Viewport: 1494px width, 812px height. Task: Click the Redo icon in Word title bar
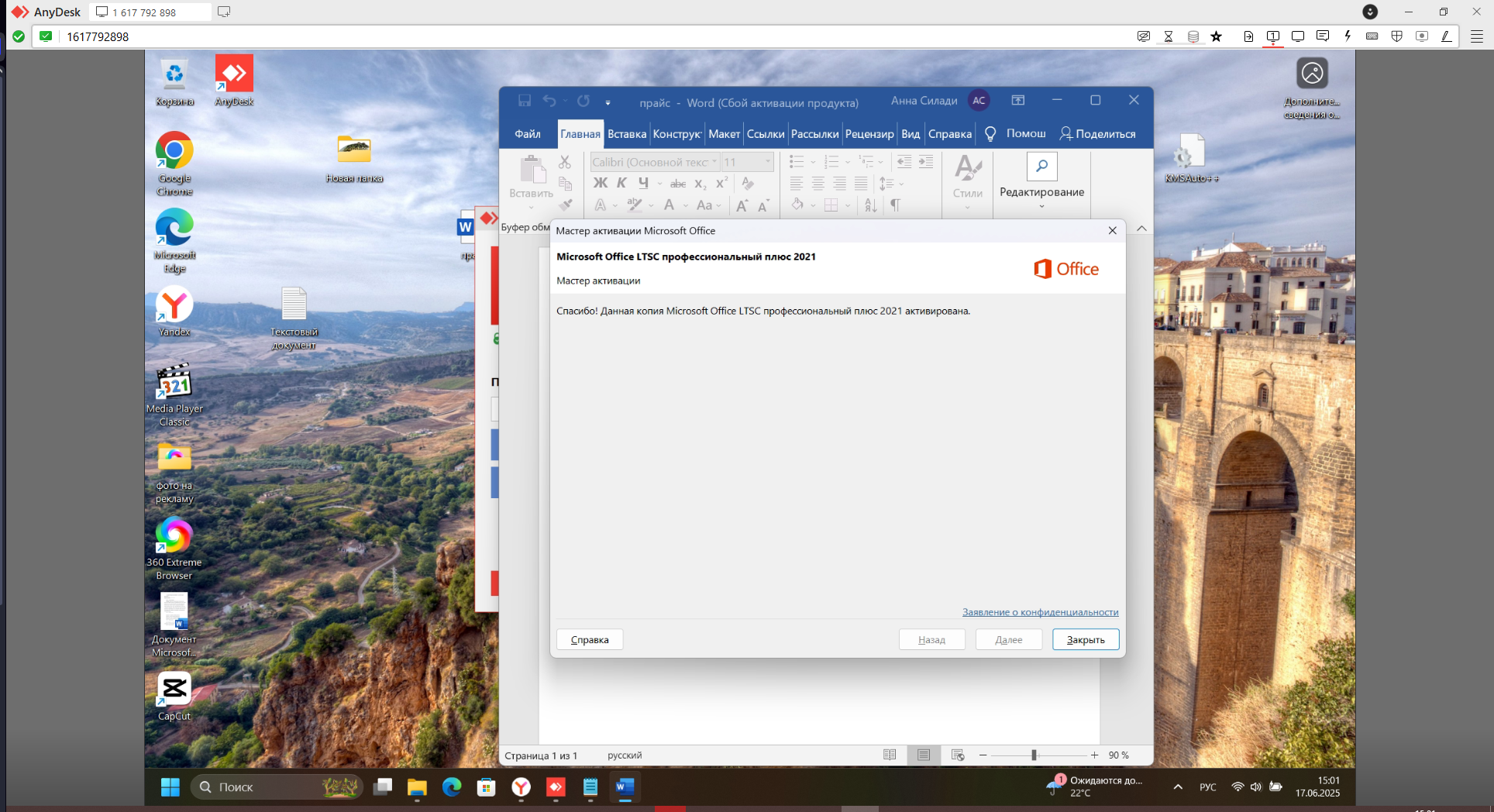pyautogui.click(x=583, y=101)
